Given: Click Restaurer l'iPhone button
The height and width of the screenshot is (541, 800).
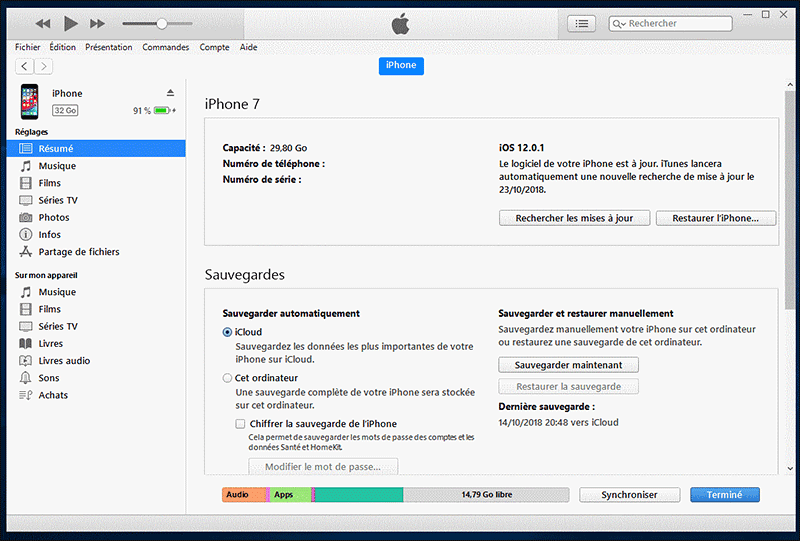Looking at the screenshot, I should click(715, 218).
